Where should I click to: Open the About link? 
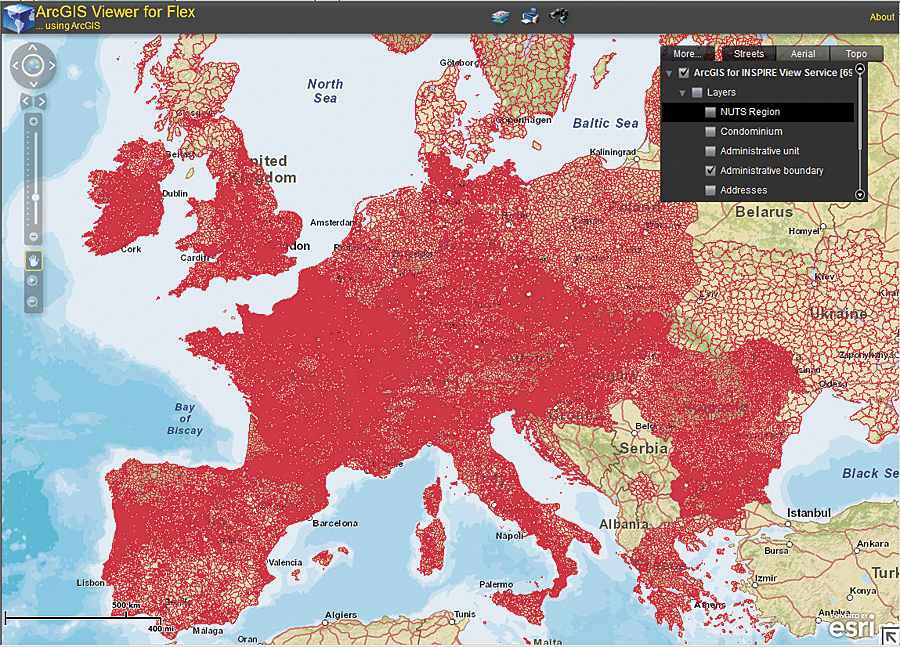[x=882, y=17]
